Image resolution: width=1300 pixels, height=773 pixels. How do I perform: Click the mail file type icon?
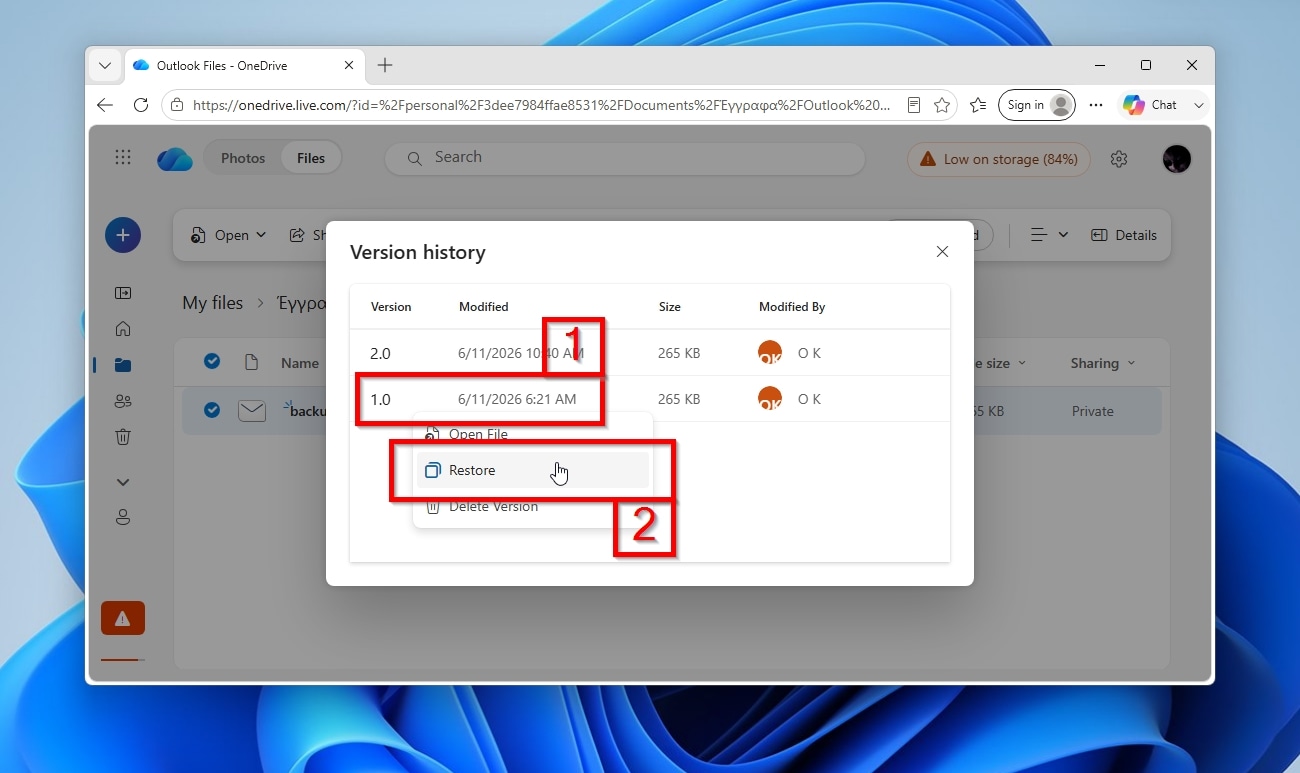point(252,410)
